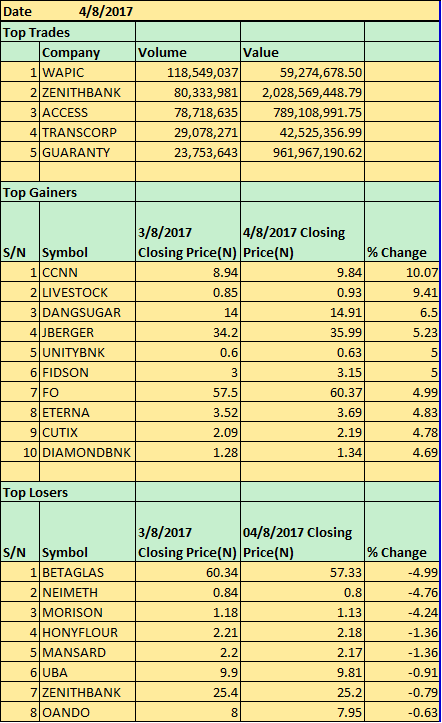Select GUARANTY value 961,967,190.62
This screenshot has height=723, width=442.
[302, 152]
